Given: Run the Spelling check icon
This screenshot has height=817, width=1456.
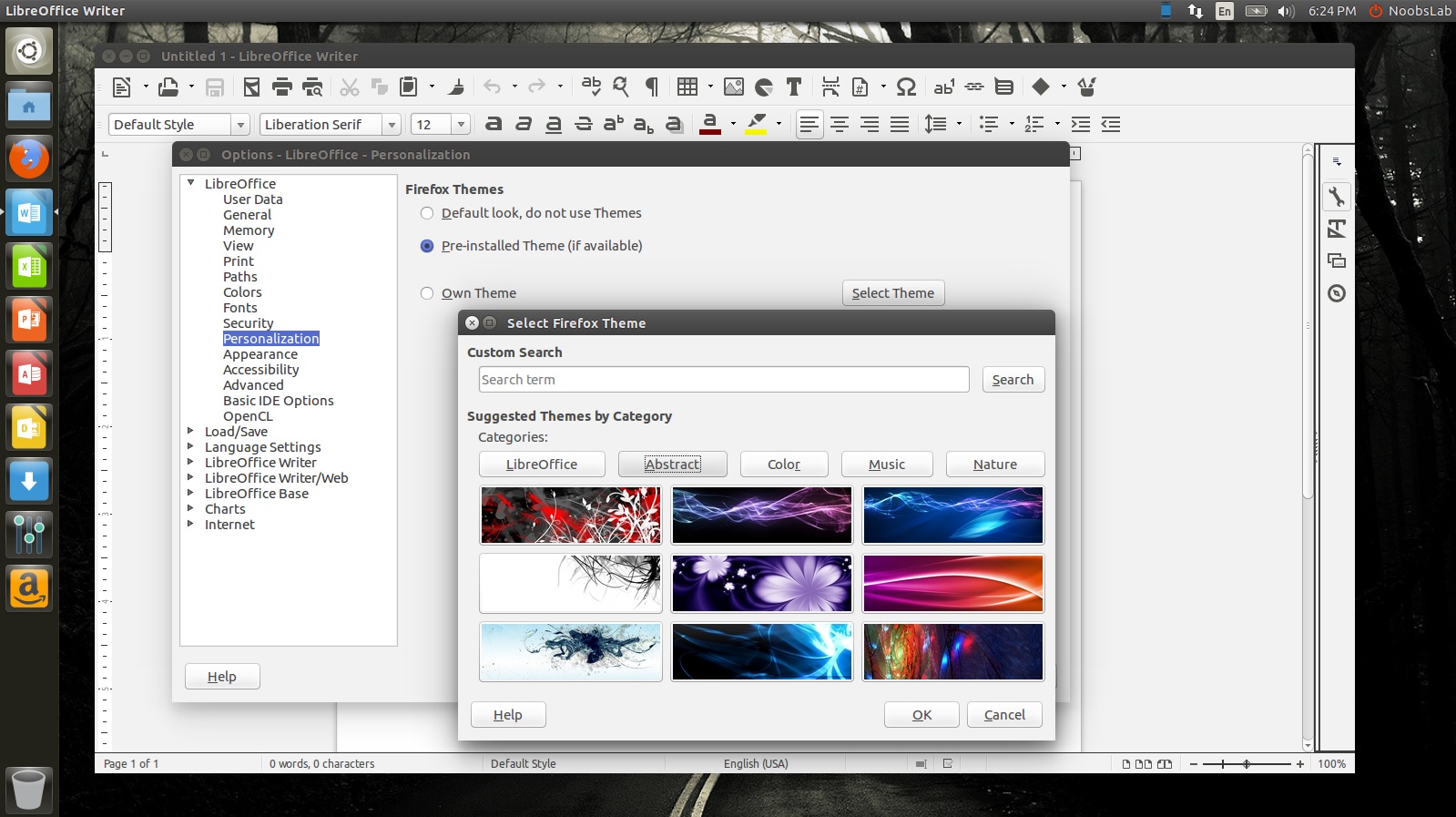Looking at the screenshot, I should coord(591,87).
